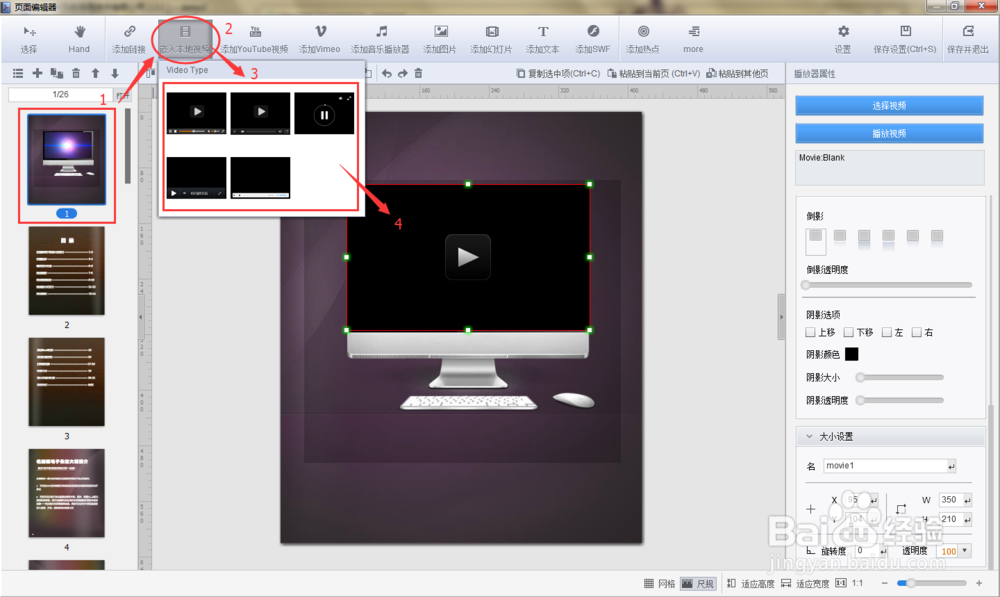Select page 2 thumbnail
Image resolution: width=1000 pixels, height=597 pixels.
[x=66, y=270]
